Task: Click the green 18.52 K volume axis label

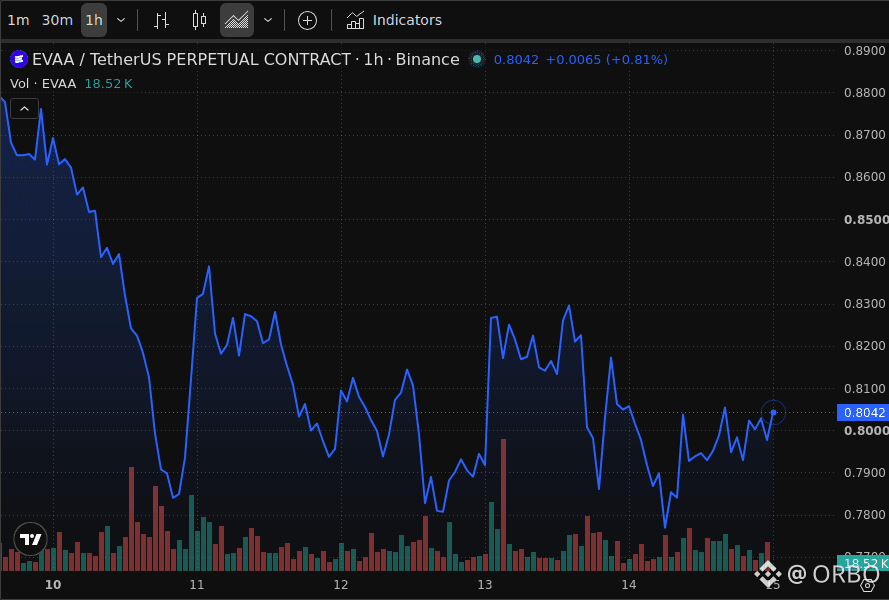Action: [x=863, y=563]
